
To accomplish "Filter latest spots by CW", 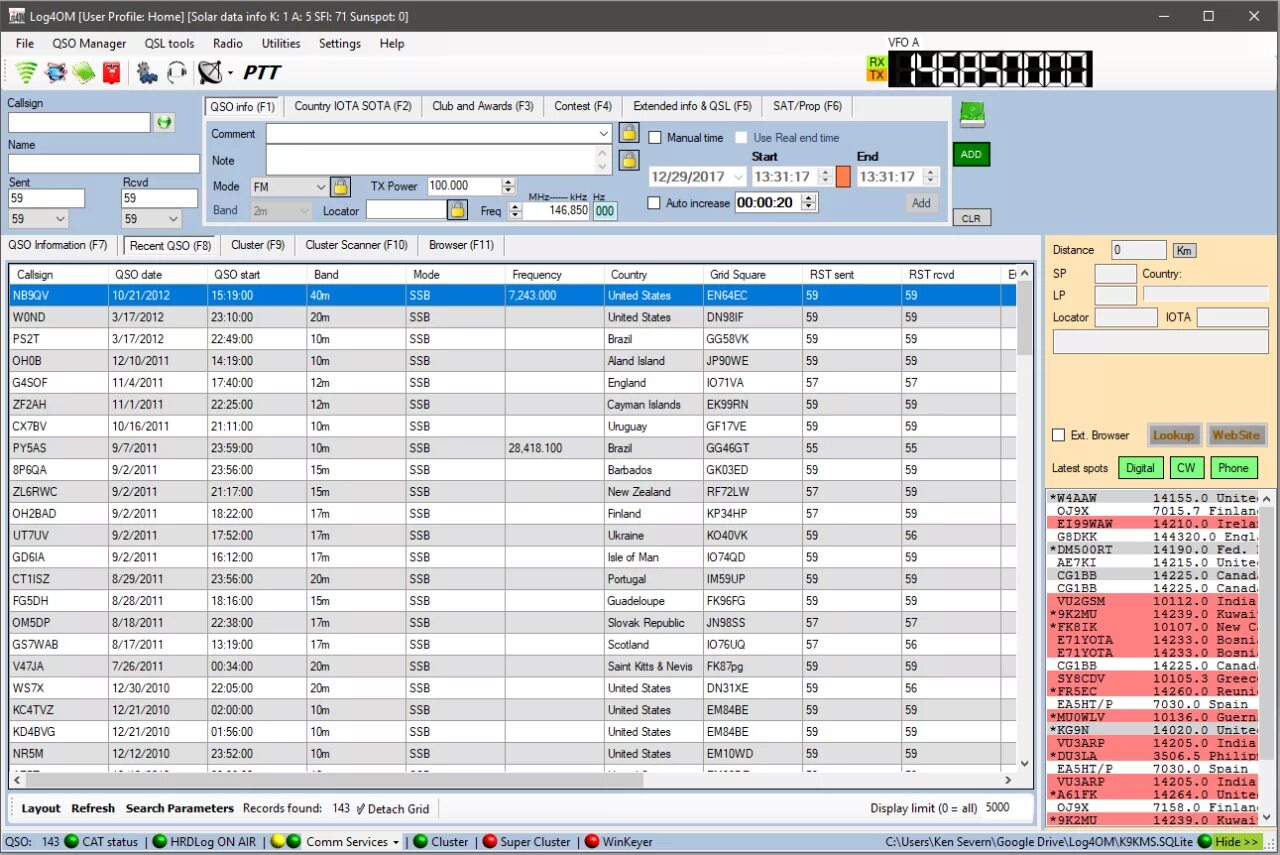I will pyautogui.click(x=1186, y=468).
